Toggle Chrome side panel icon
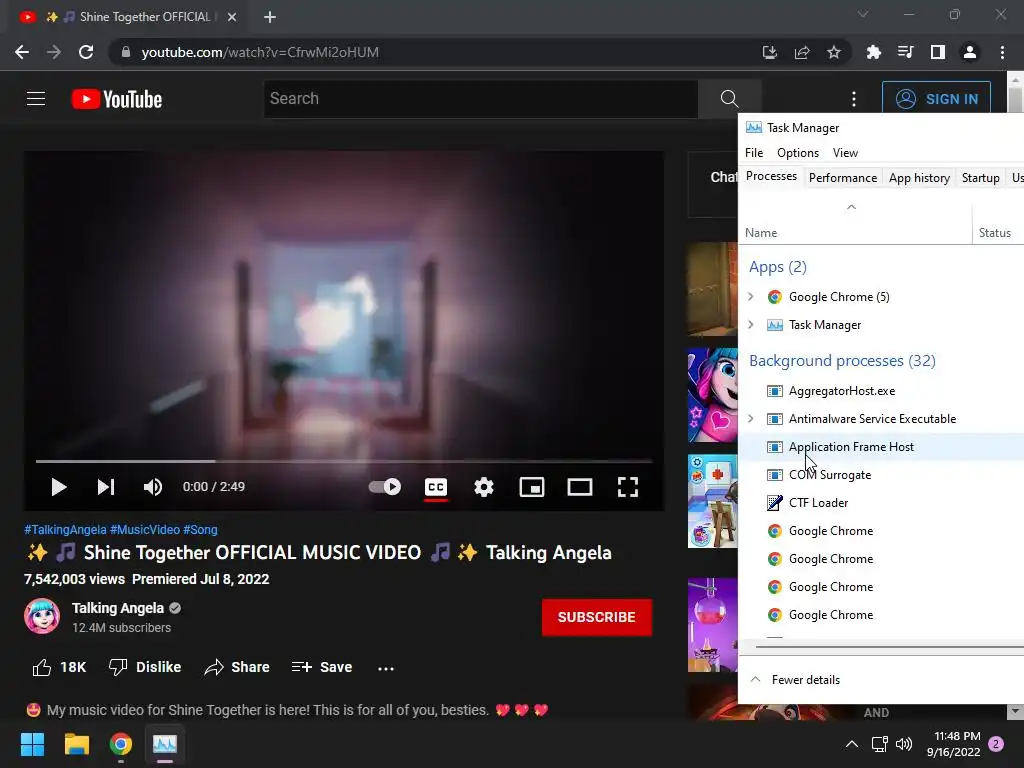 coord(938,52)
